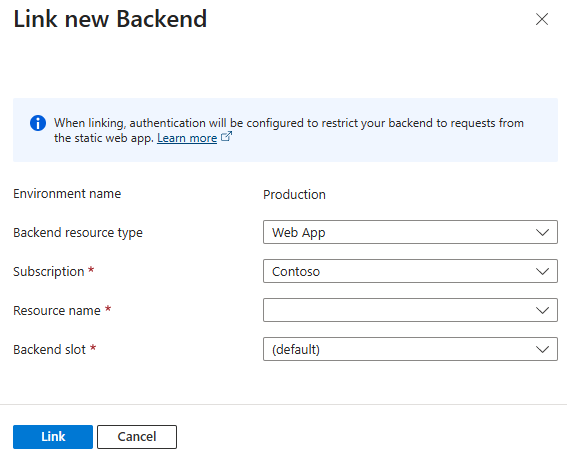
Task: Click the blue info icon in banner
Action: point(38,123)
